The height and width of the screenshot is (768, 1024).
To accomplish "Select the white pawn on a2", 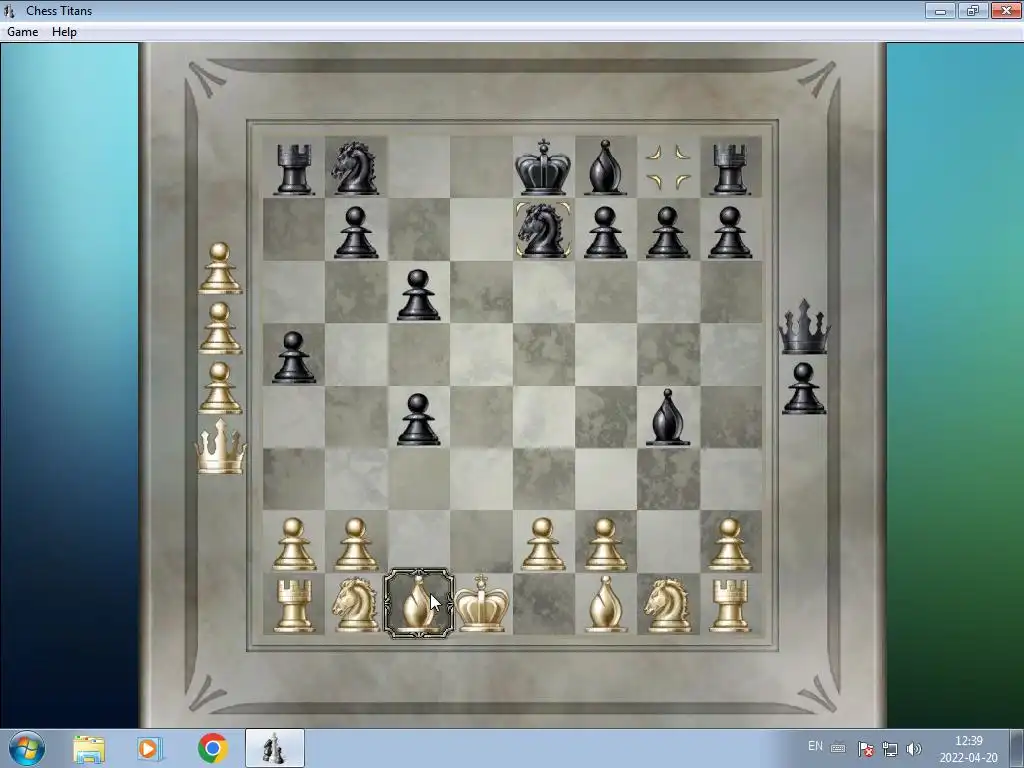I will point(293,545).
